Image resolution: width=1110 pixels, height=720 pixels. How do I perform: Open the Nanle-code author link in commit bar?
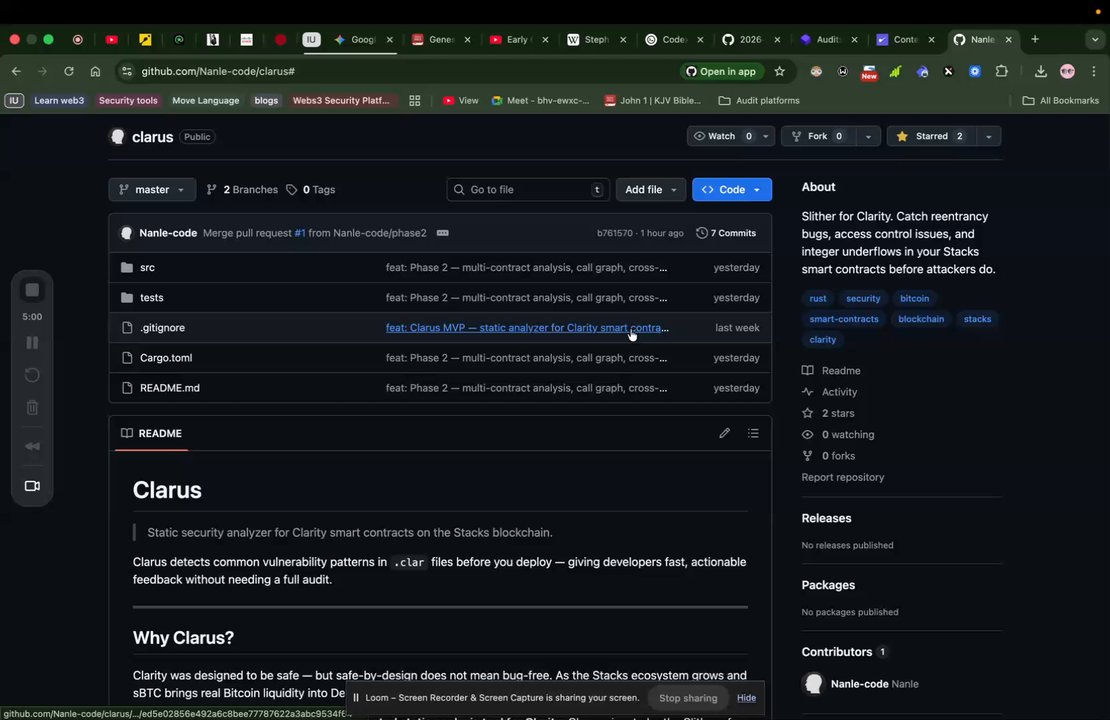168,233
